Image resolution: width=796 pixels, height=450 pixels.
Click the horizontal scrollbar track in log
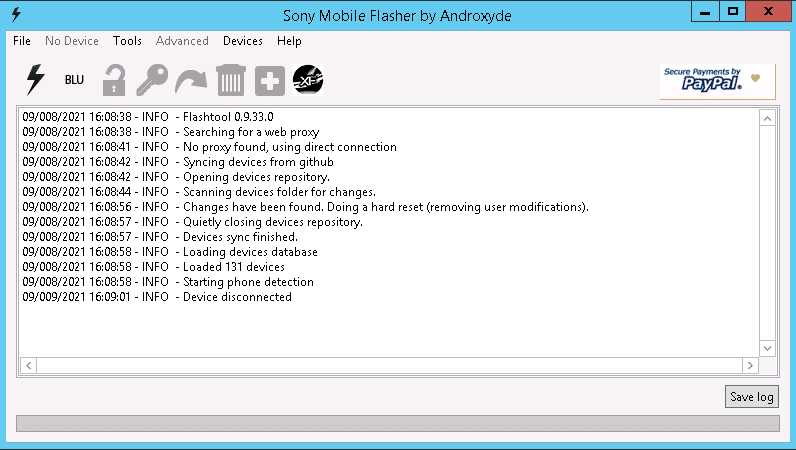tap(389, 365)
